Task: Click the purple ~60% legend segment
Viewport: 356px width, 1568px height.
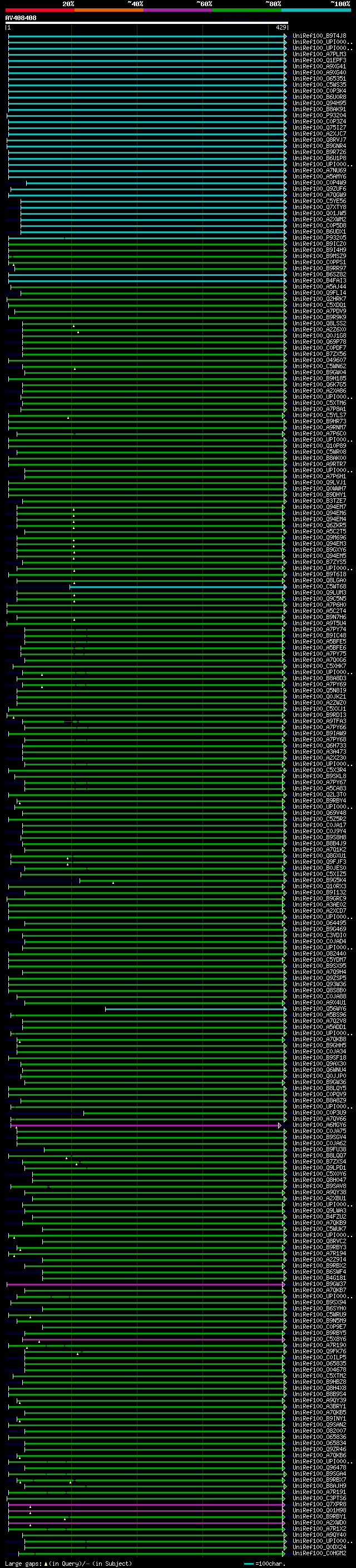Action: pyautogui.click(x=179, y=11)
